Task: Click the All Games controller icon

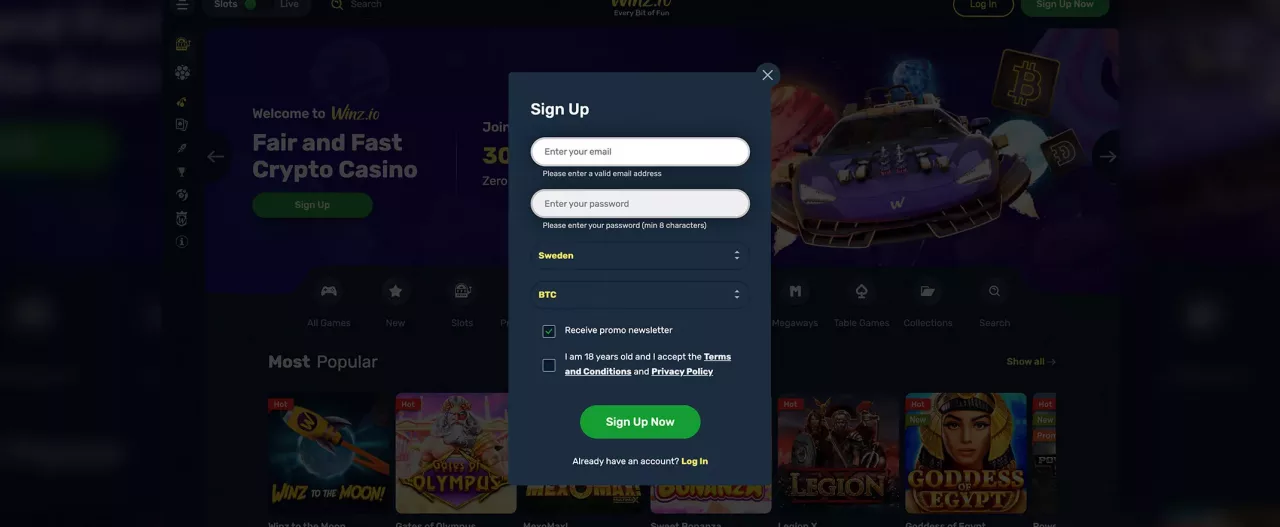Action: click(x=328, y=291)
